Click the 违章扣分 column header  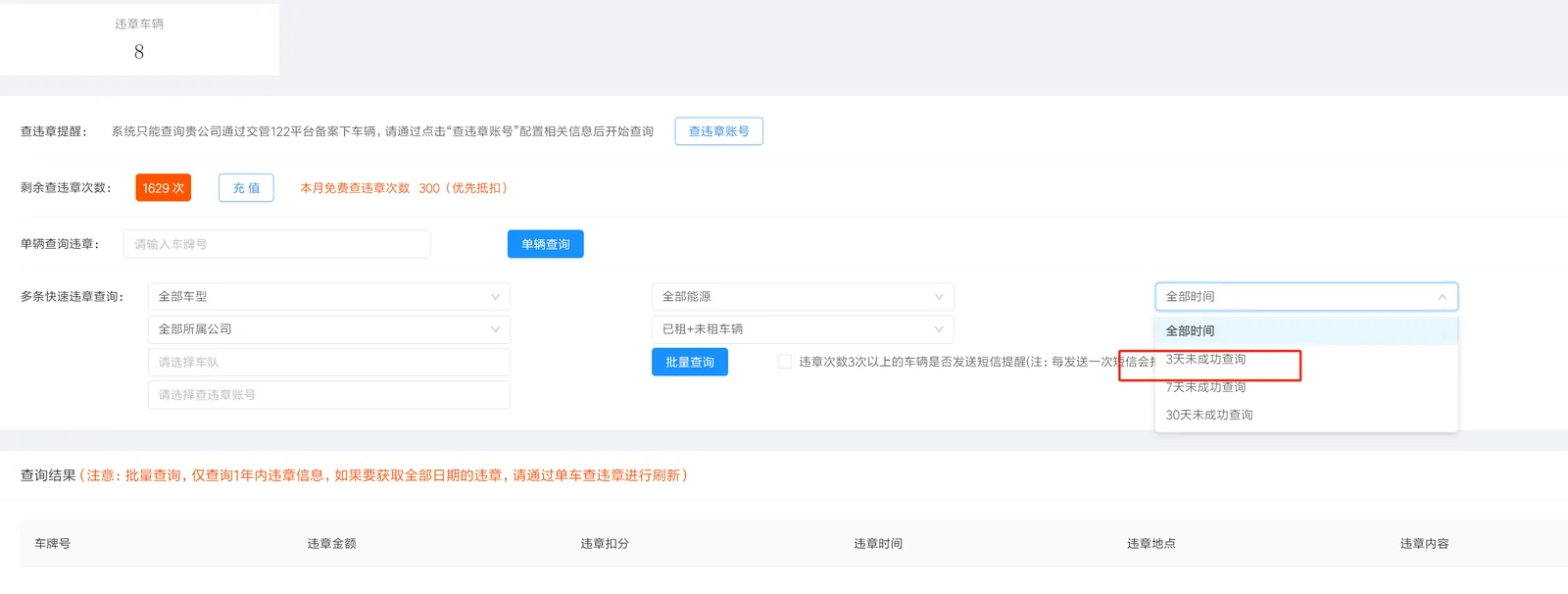pos(605,544)
